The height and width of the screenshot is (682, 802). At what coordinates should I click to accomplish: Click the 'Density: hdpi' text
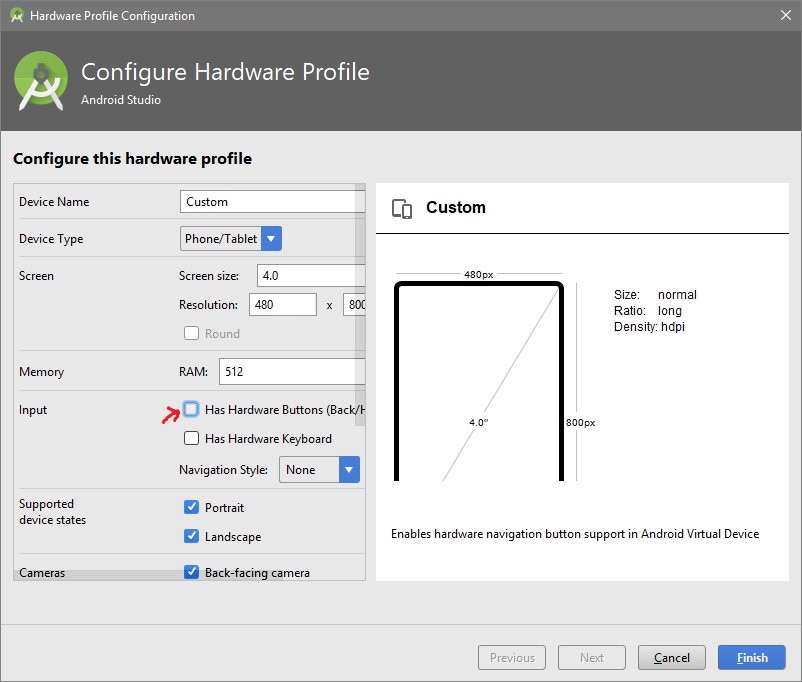coord(649,326)
